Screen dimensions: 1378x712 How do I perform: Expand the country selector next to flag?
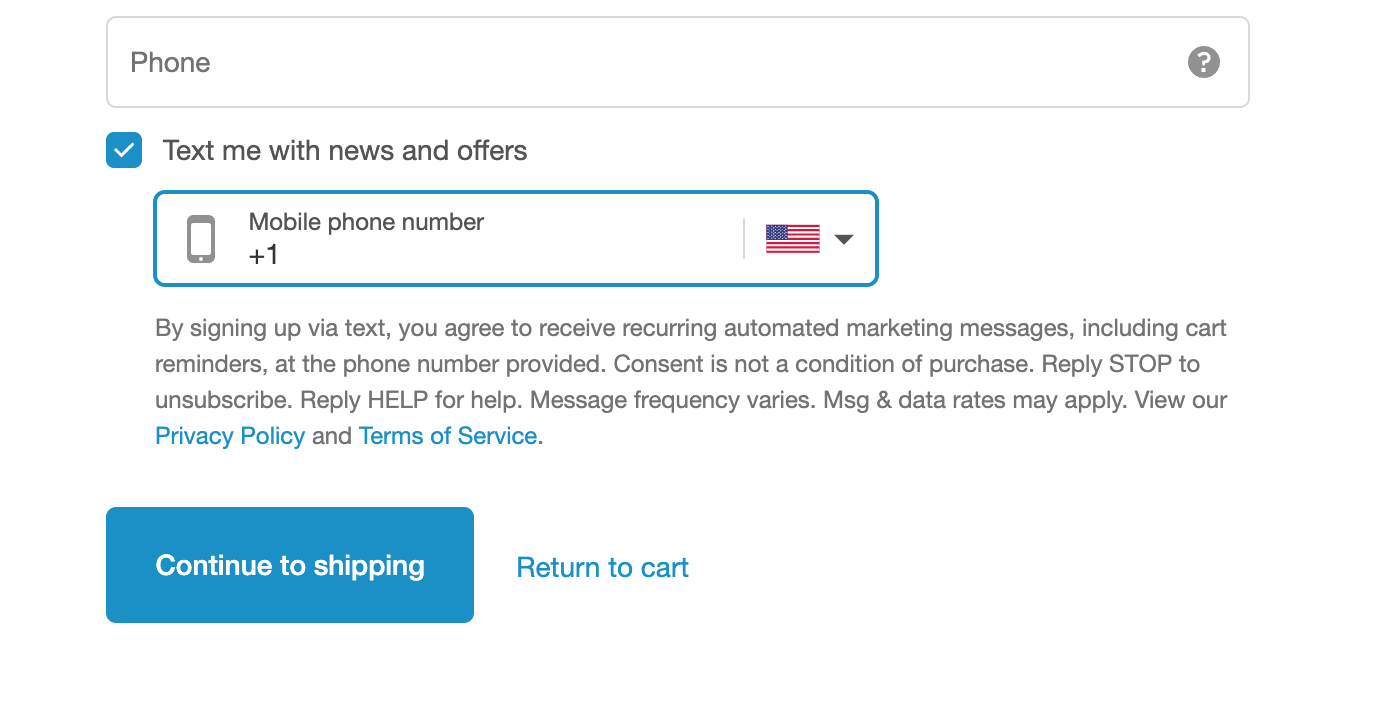tap(810, 239)
